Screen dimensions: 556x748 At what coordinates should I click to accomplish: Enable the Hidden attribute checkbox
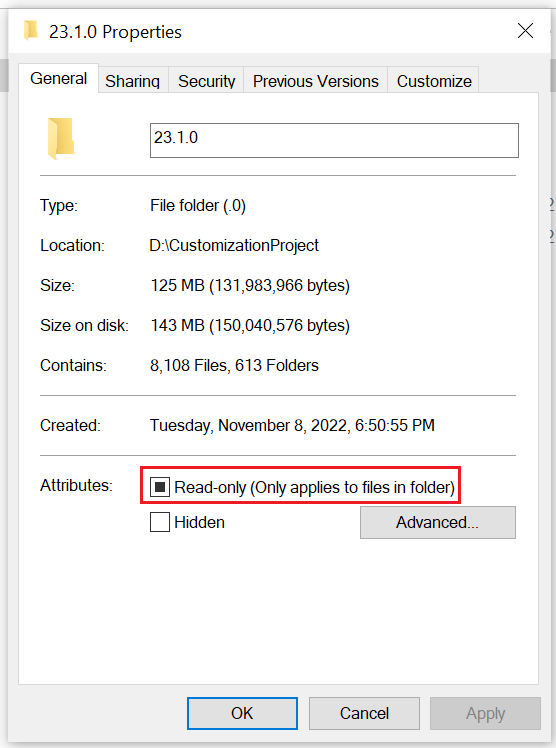tap(160, 522)
